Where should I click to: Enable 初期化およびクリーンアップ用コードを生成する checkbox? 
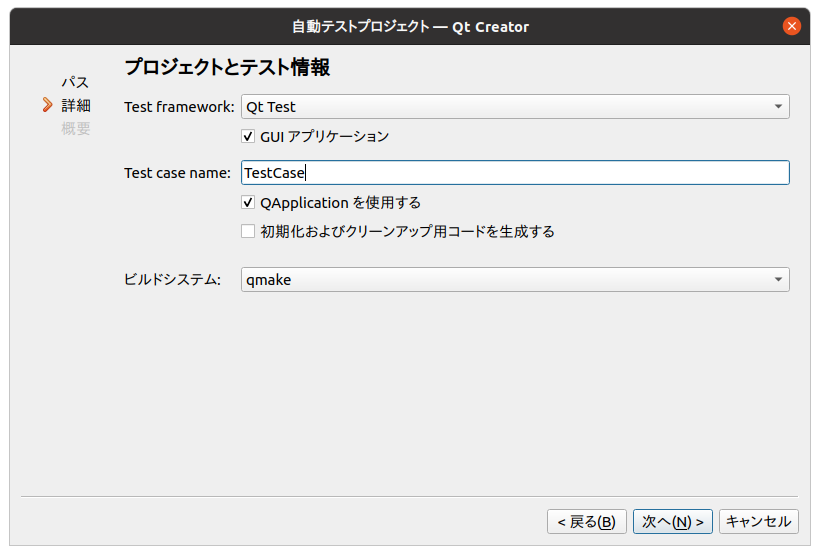pyautogui.click(x=248, y=231)
